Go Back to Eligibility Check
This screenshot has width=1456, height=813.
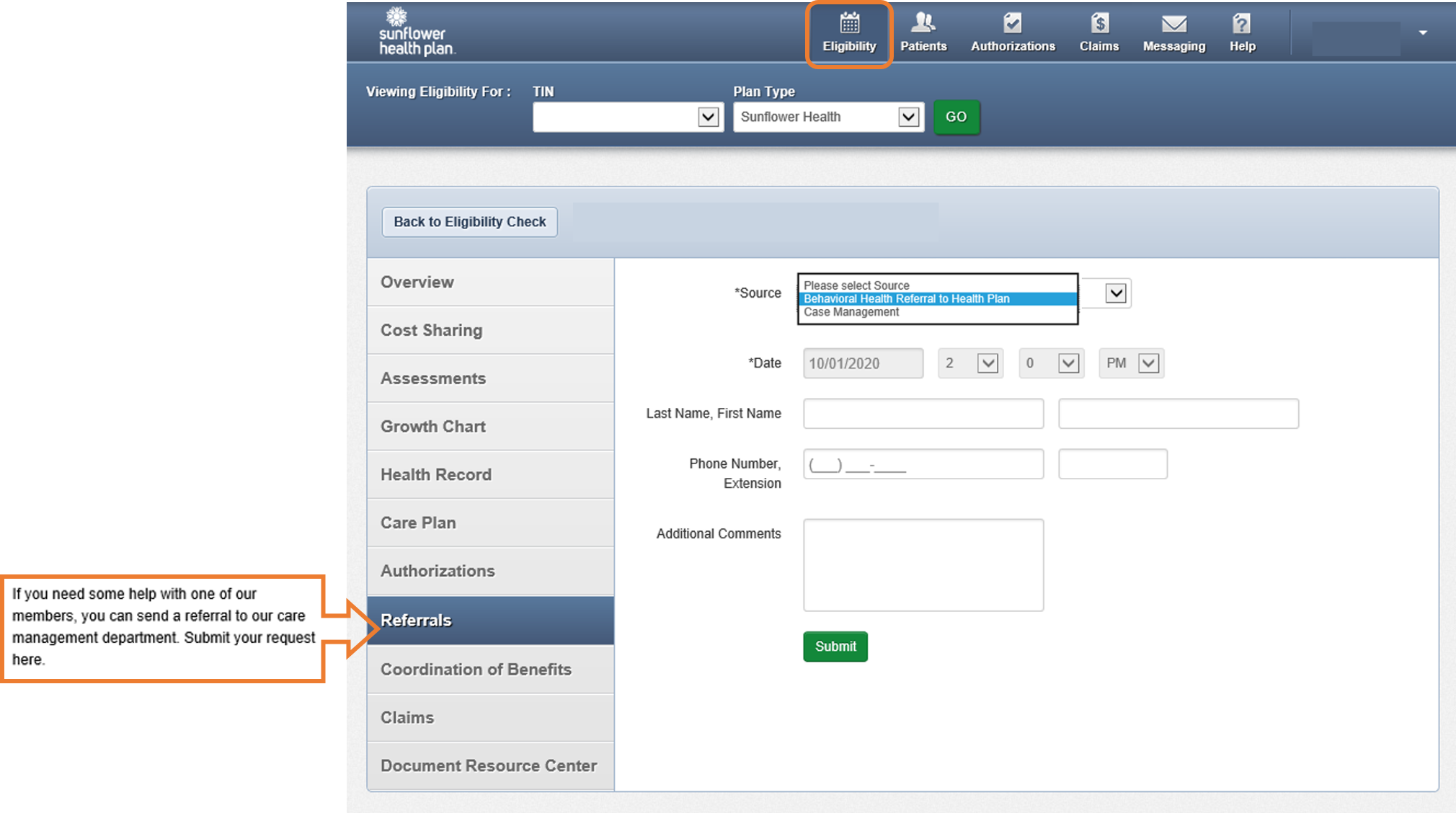click(469, 222)
